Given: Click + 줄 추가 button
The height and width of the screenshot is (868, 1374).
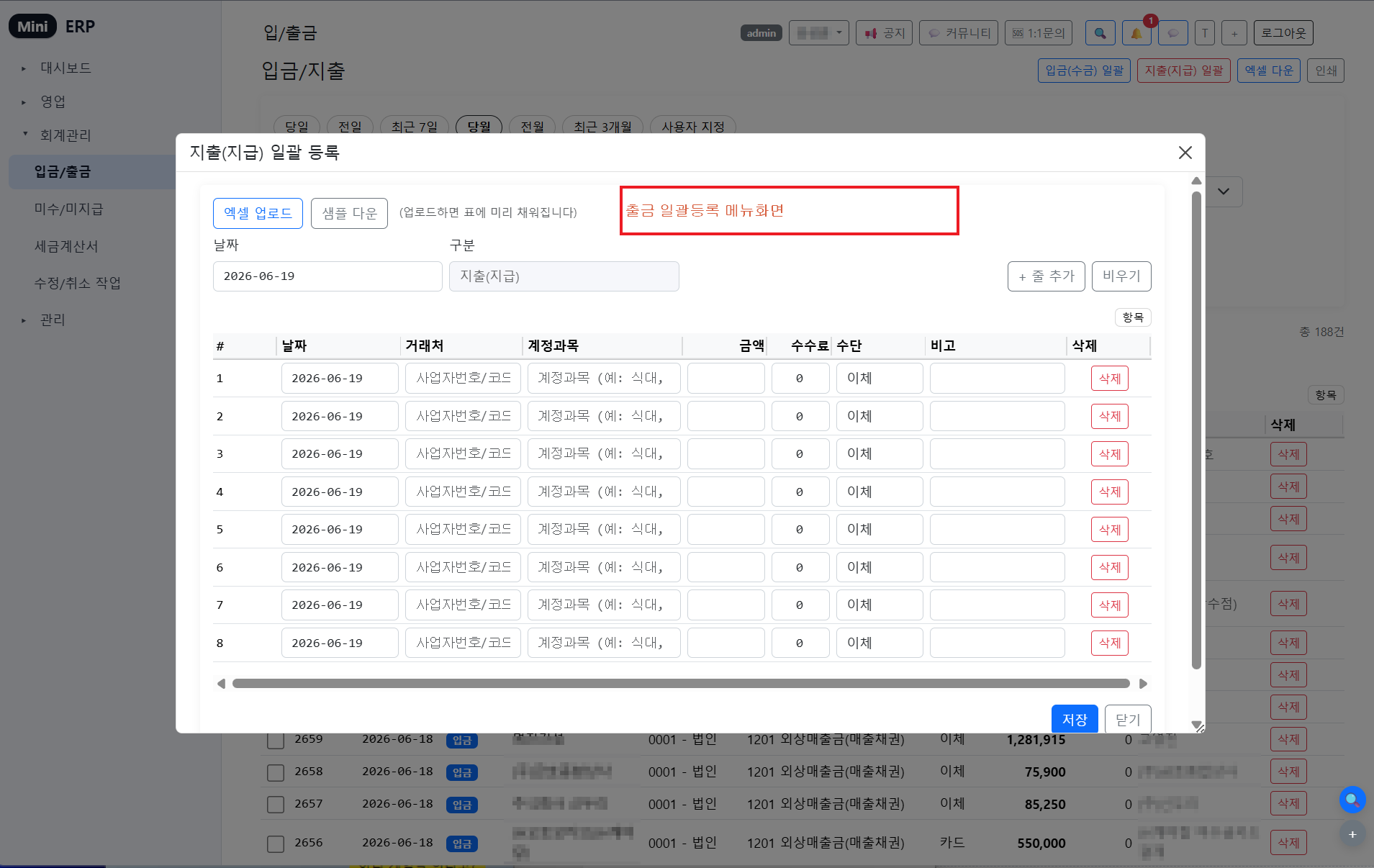Looking at the screenshot, I should 1047,277.
